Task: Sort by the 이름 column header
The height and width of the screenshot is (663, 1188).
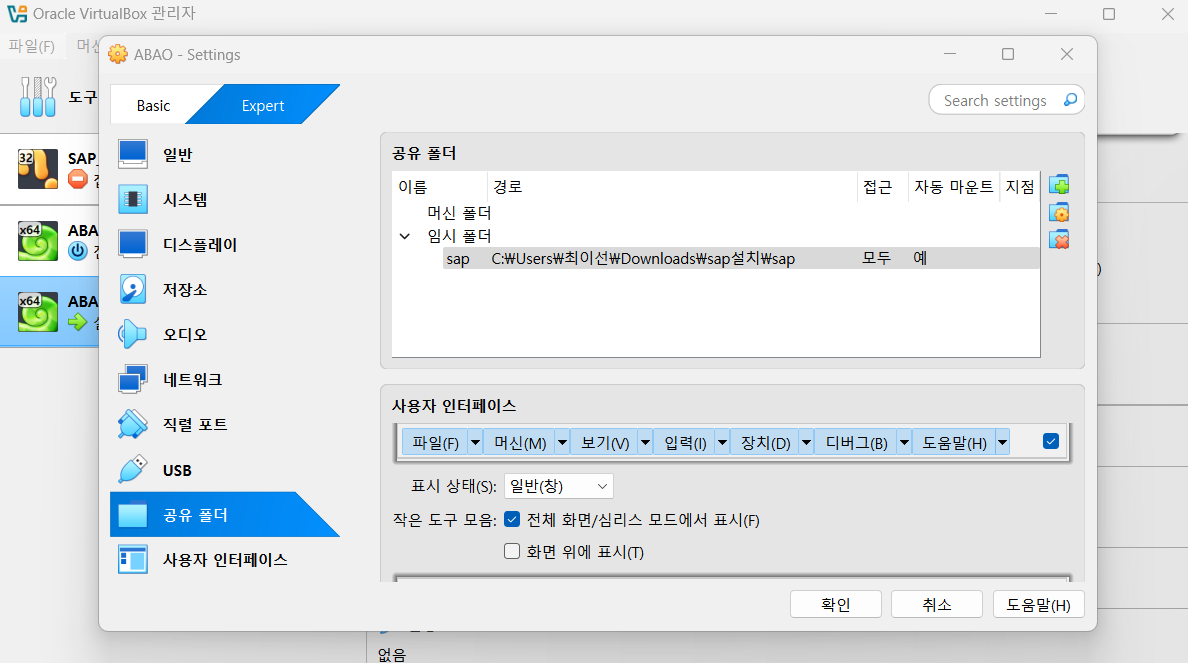Action: tap(440, 186)
